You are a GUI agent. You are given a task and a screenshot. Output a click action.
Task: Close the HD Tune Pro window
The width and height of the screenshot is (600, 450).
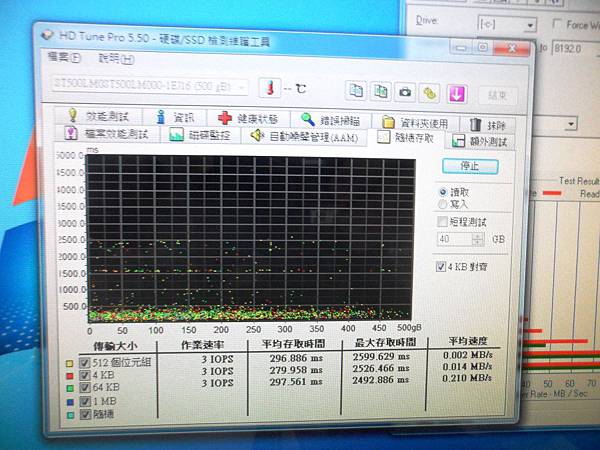tap(512, 49)
